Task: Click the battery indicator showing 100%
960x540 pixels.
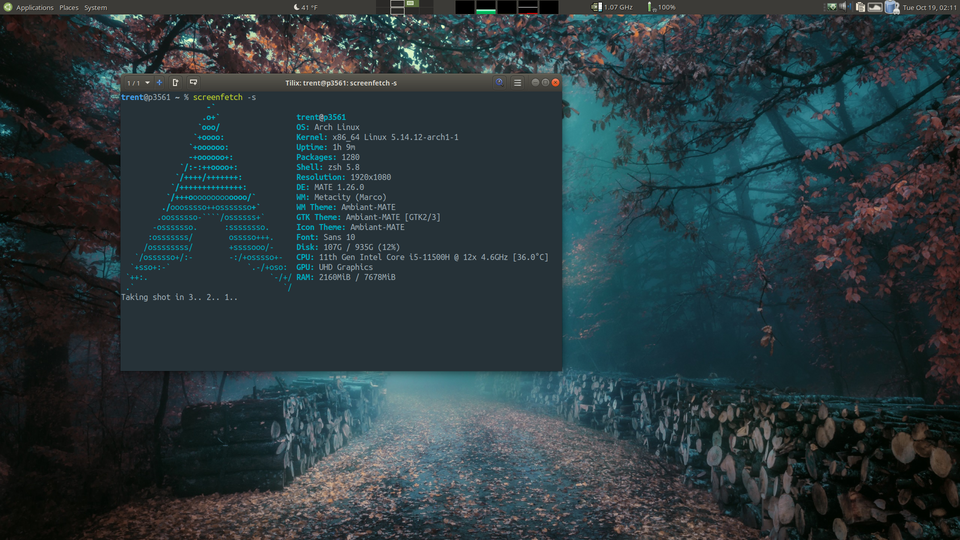Action: [x=660, y=7]
